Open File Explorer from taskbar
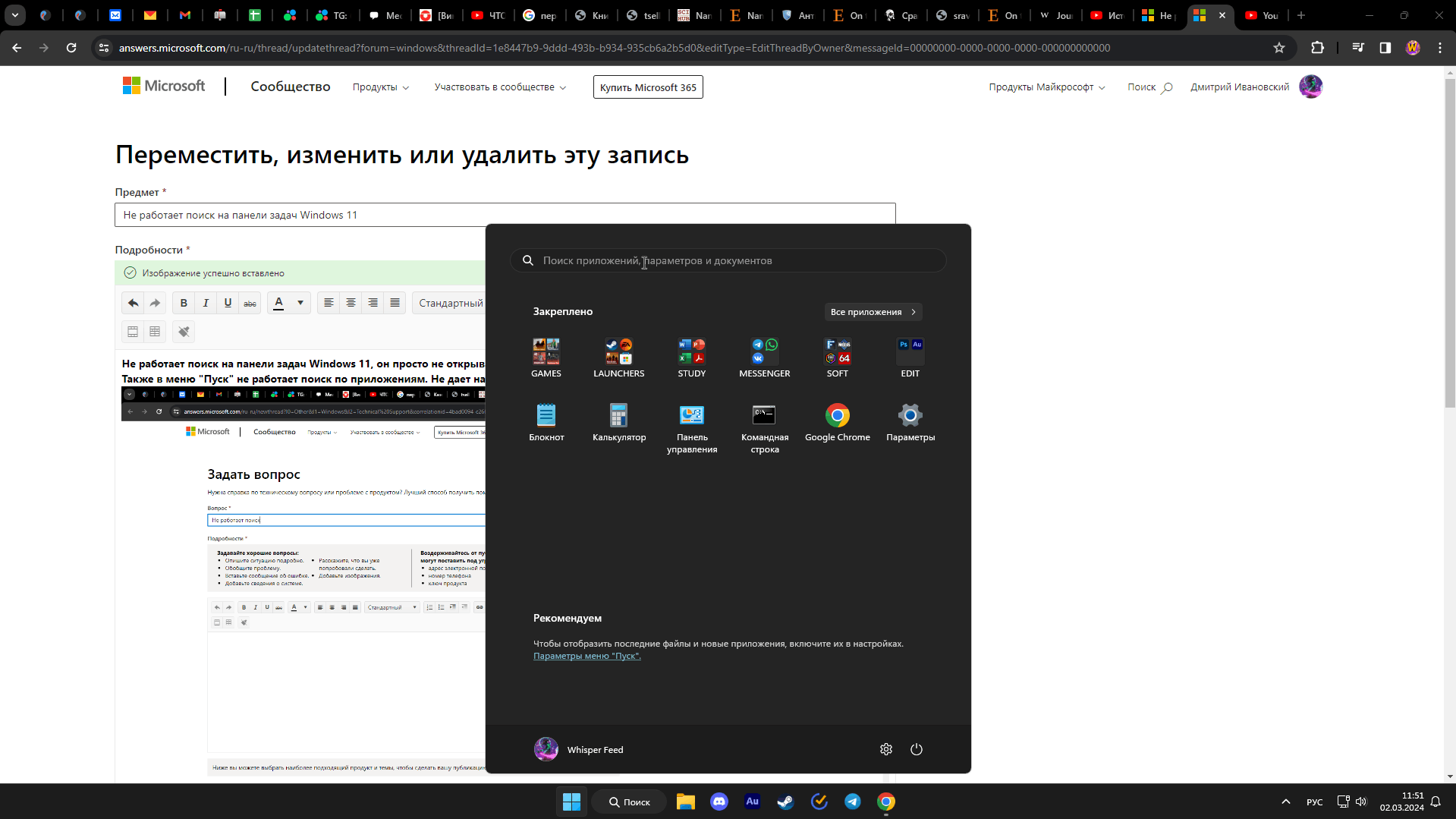The height and width of the screenshot is (819, 1456). coord(685,802)
